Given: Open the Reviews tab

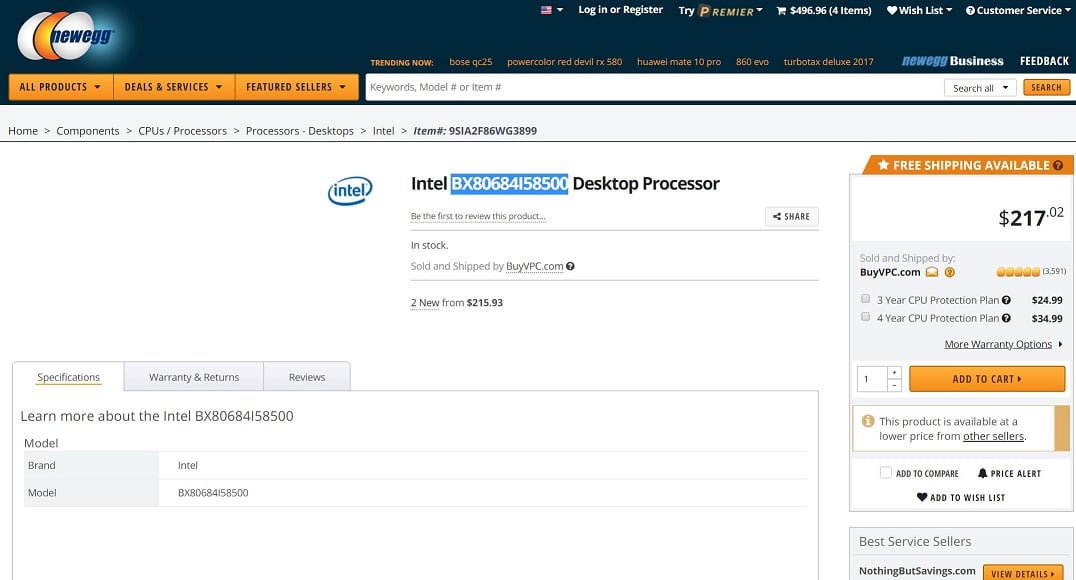Looking at the screenshot, I should pos(307,377).
